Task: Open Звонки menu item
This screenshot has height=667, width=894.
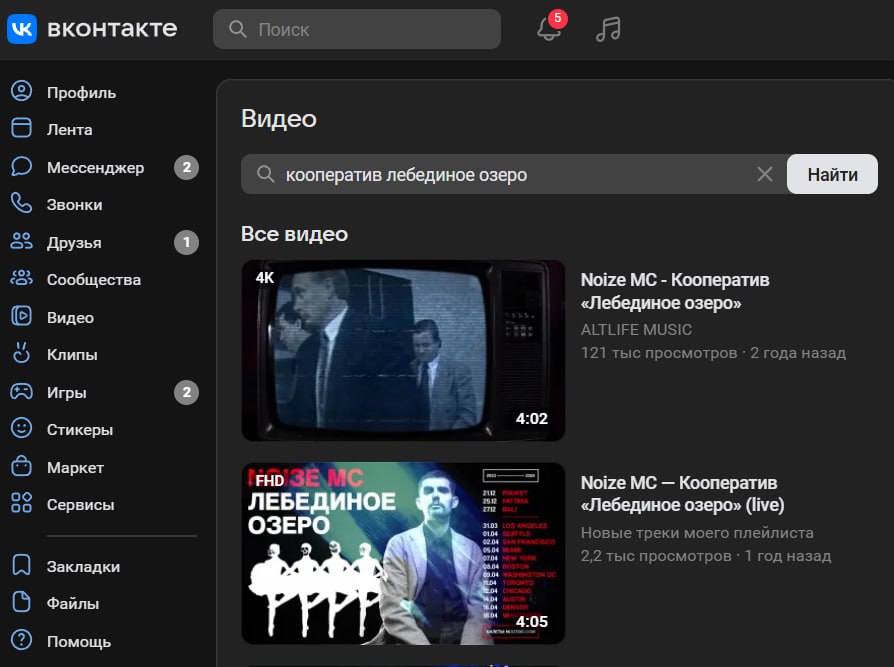Action: point(75,205)
